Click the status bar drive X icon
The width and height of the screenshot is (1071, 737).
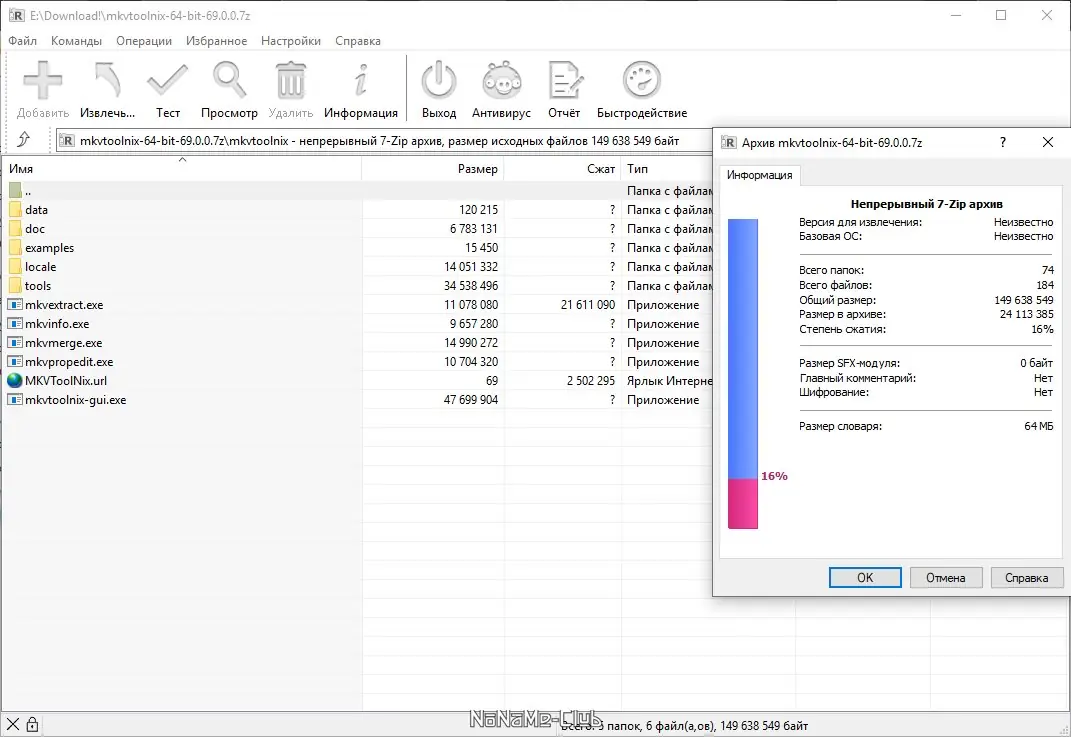click(x=12, y=725)
